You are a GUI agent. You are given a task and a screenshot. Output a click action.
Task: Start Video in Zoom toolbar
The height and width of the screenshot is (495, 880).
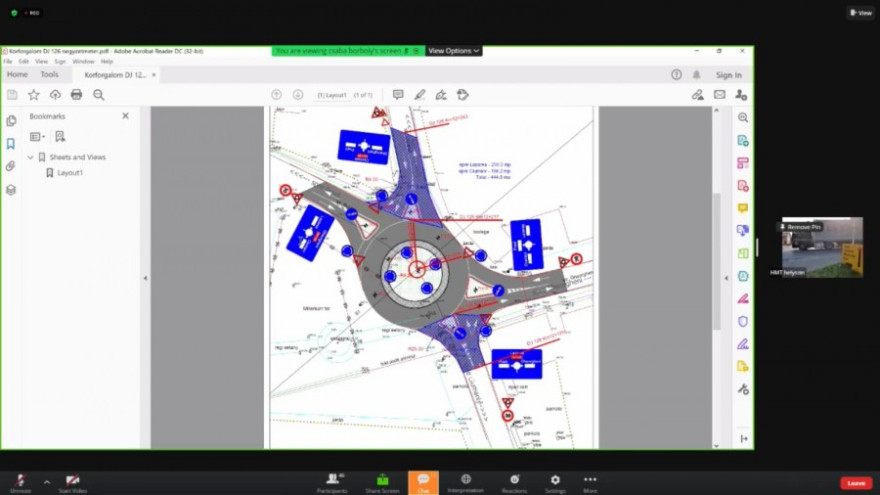point(72,482)
